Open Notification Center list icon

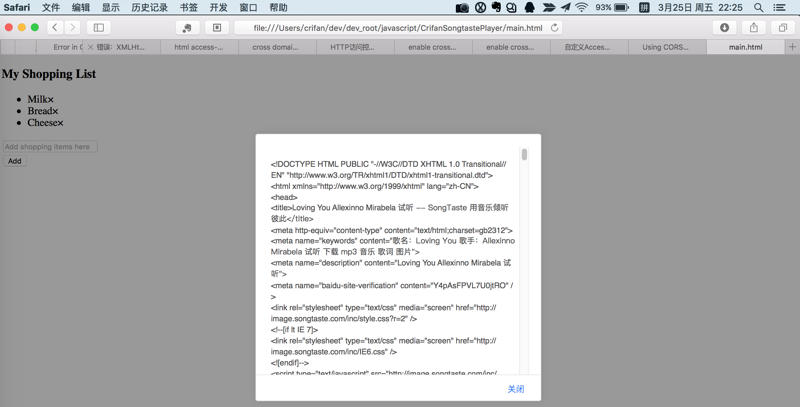coord(780,7)
